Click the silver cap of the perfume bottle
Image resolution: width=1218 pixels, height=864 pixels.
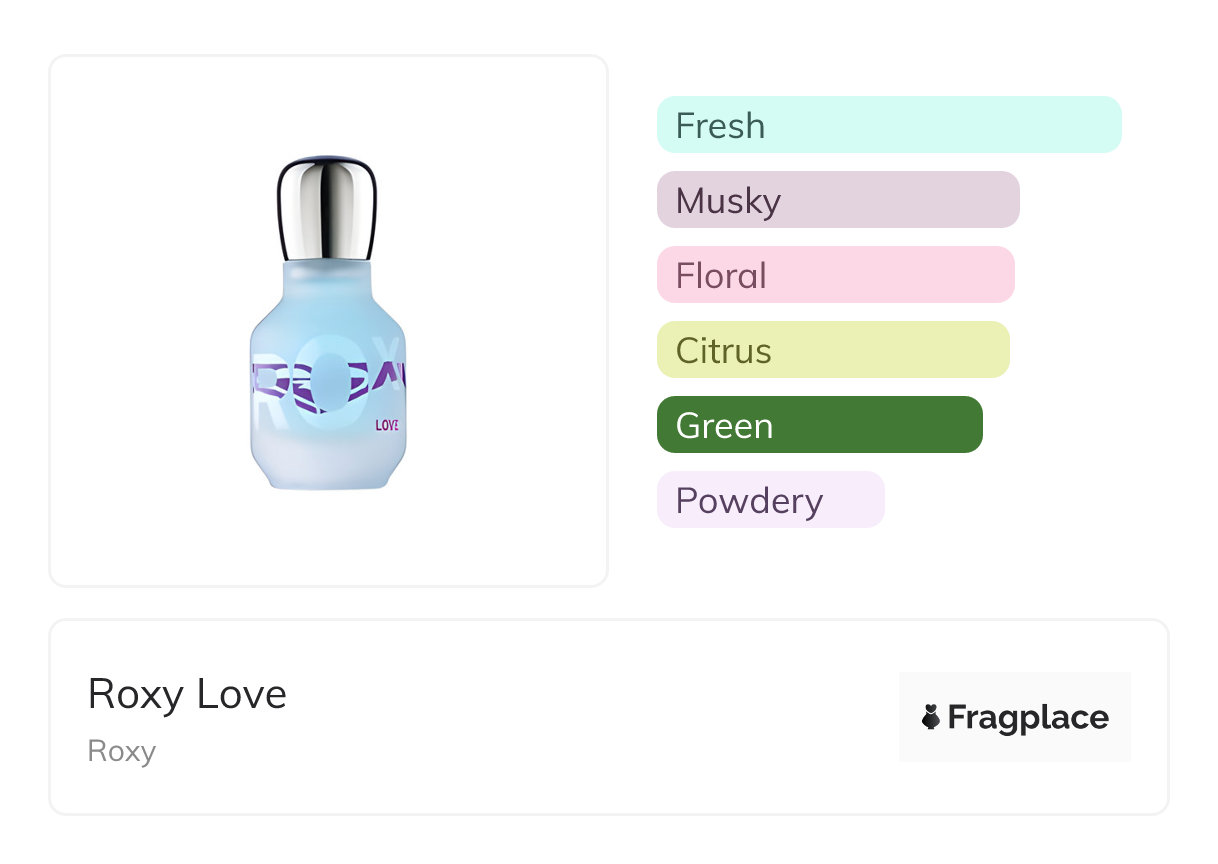(325, 207)
